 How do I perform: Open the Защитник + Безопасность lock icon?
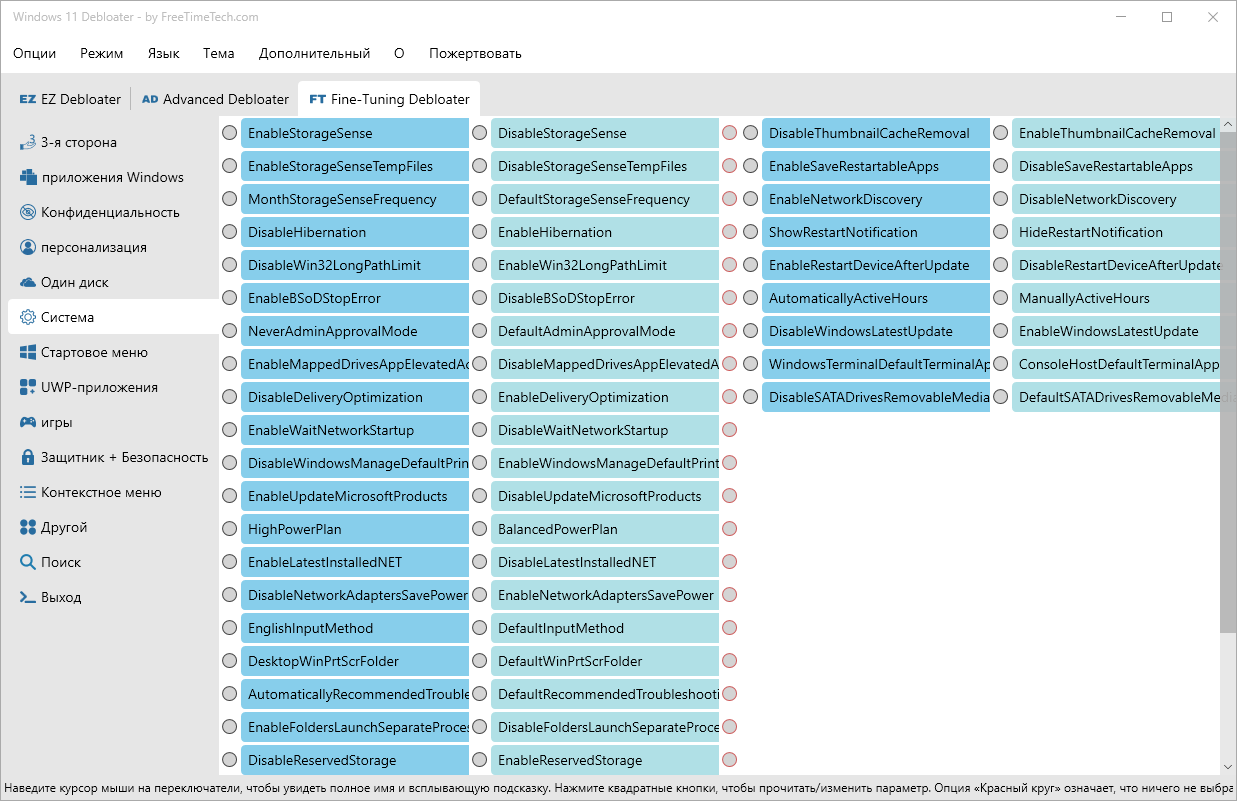click(28, 457)
